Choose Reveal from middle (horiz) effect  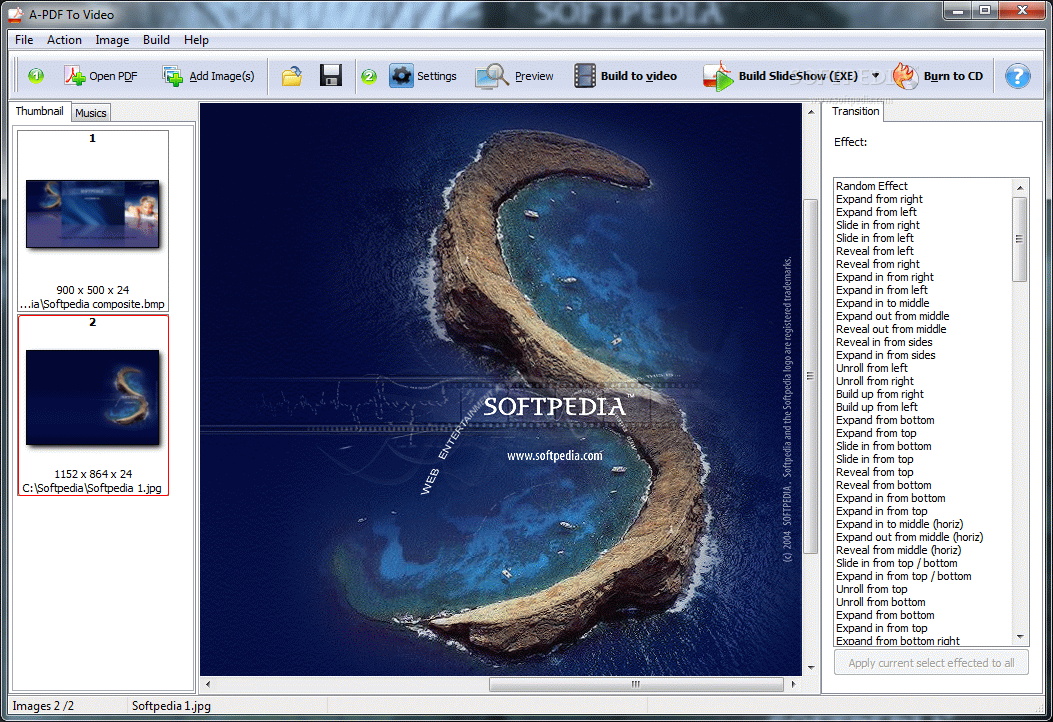[x=899, y=550]
